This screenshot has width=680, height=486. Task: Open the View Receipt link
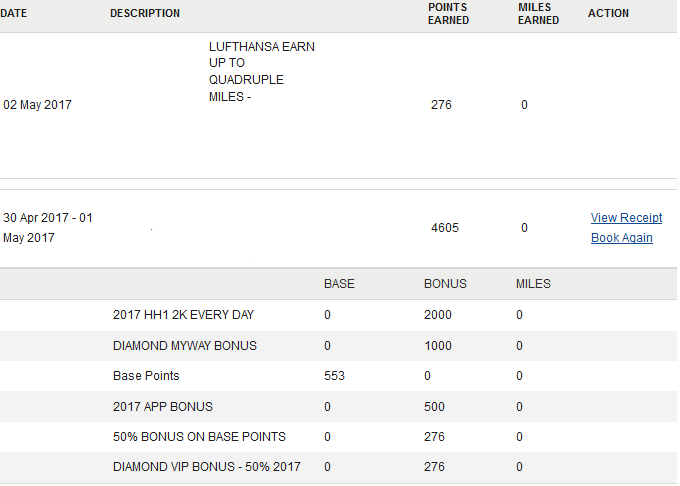[626, 218]
